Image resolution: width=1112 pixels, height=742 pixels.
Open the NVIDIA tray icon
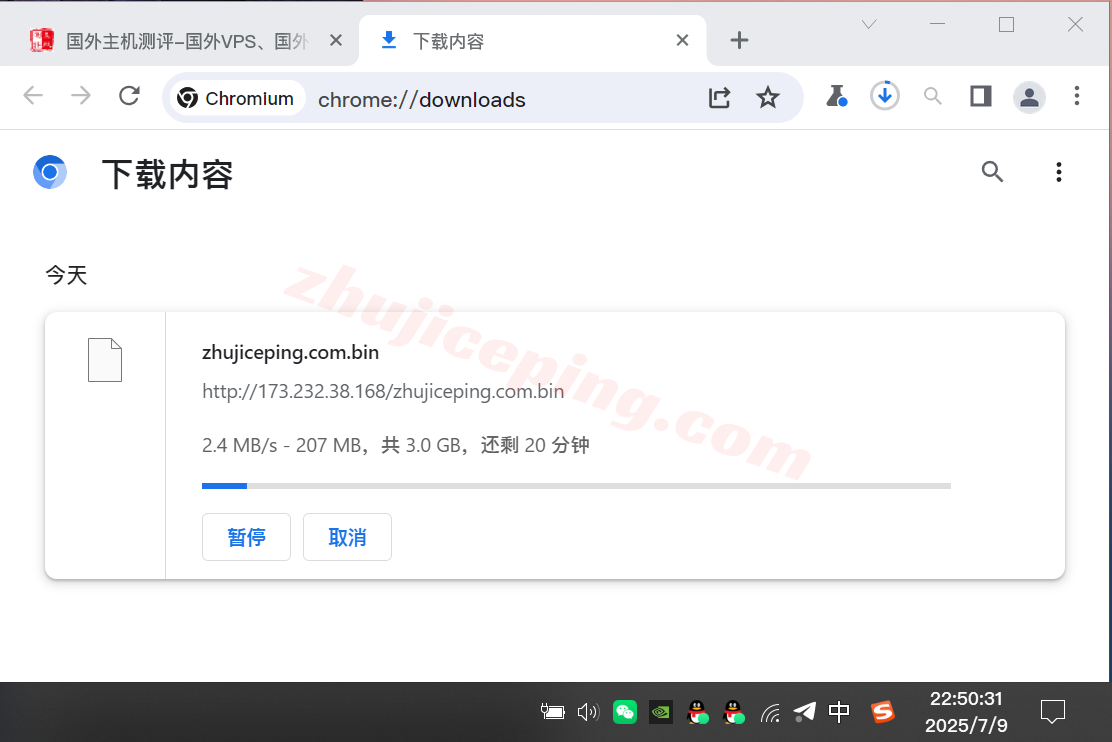[661, 711]
